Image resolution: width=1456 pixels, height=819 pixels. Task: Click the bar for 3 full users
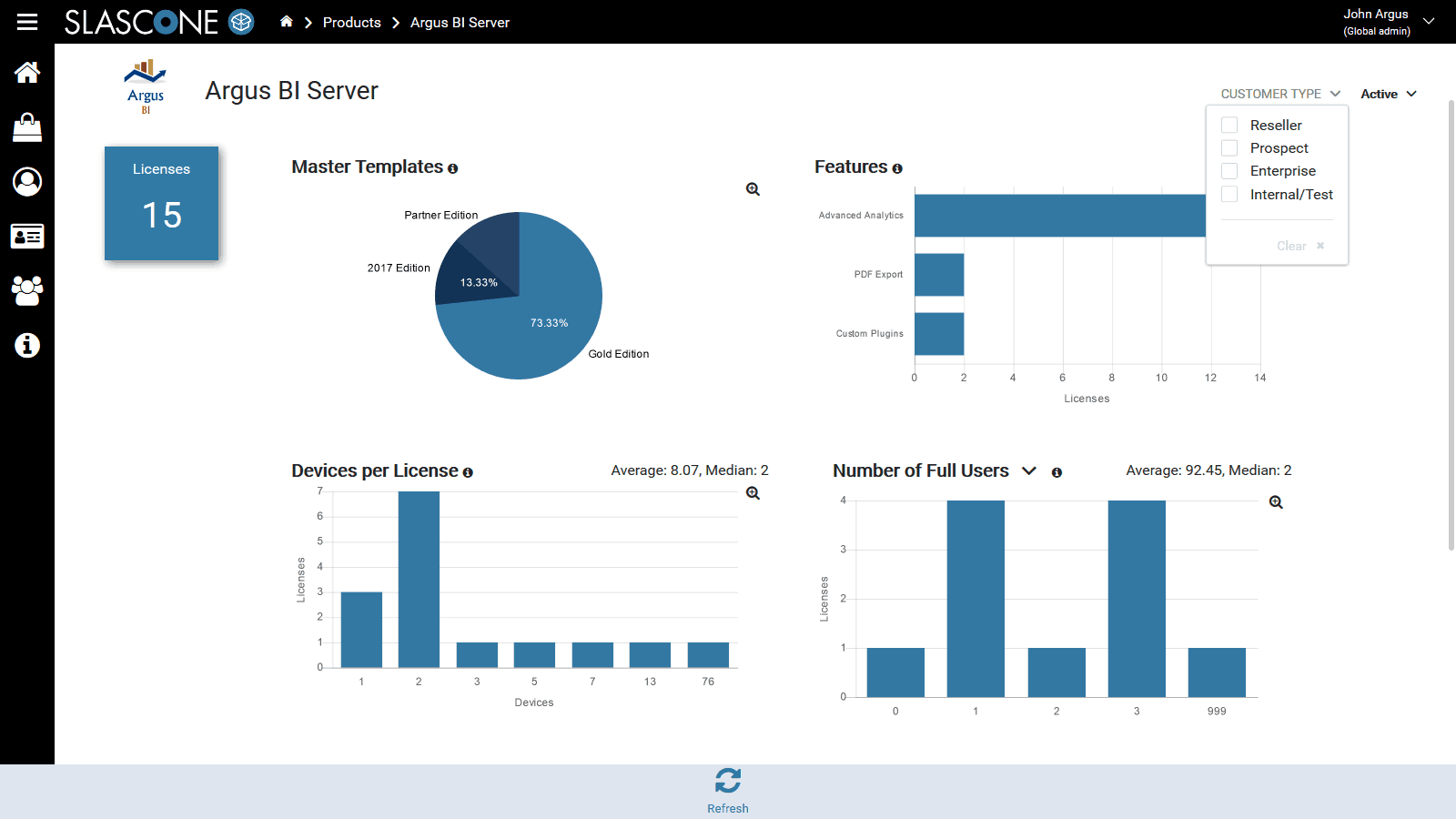point(1137,599)
